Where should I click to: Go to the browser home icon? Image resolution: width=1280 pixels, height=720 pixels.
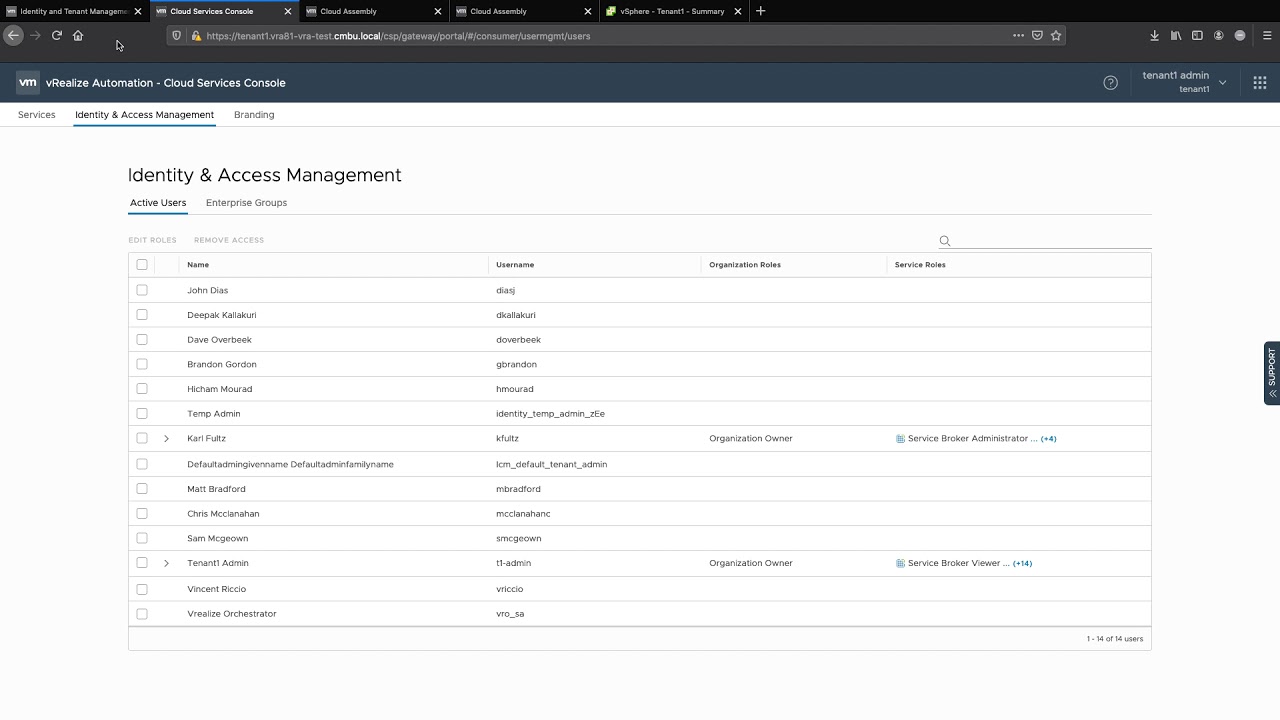tap(78, 35)
